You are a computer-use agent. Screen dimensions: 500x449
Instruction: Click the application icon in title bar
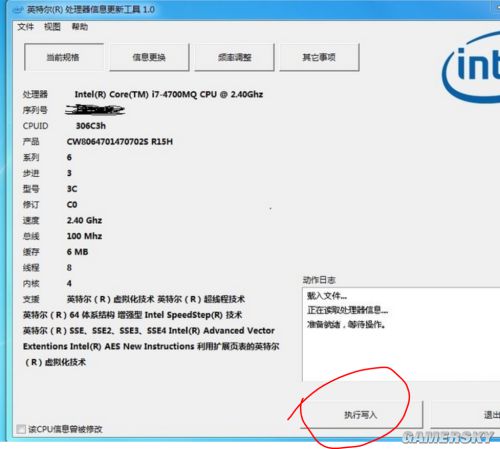tap(17, 10)
